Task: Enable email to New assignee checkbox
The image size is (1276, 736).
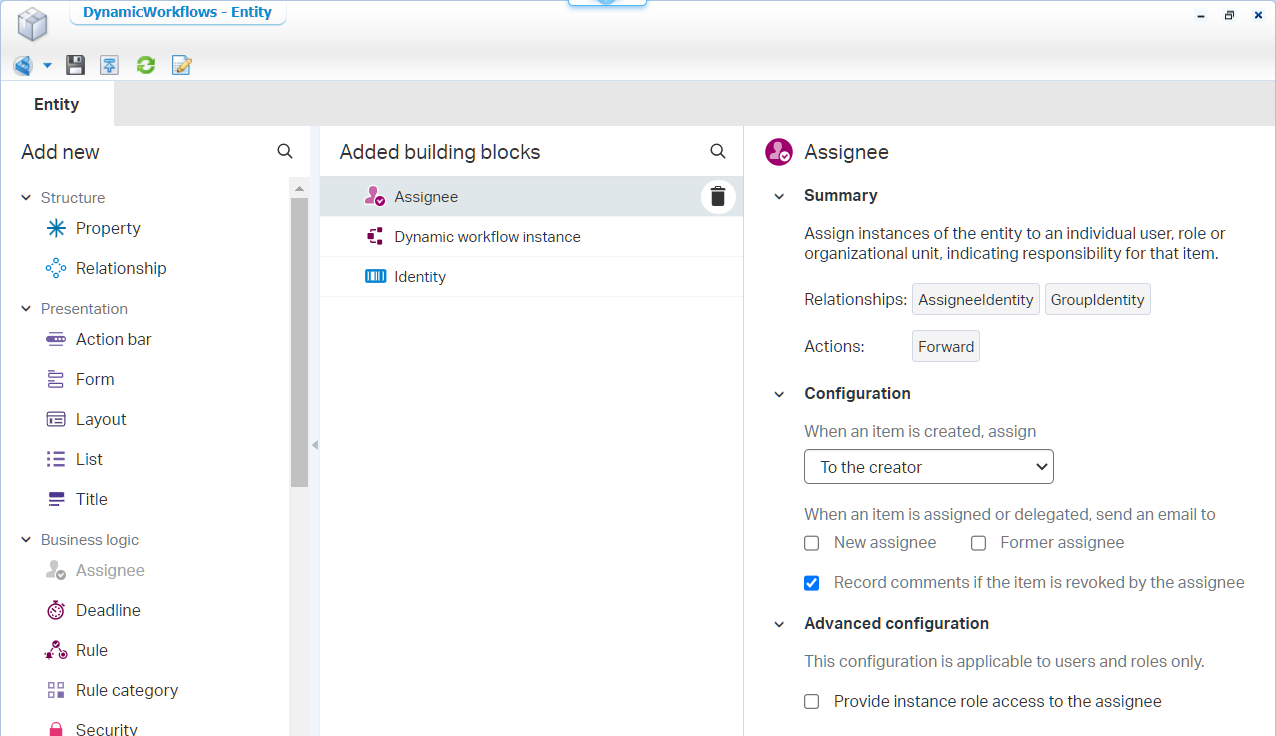Action: coord(812,543)
